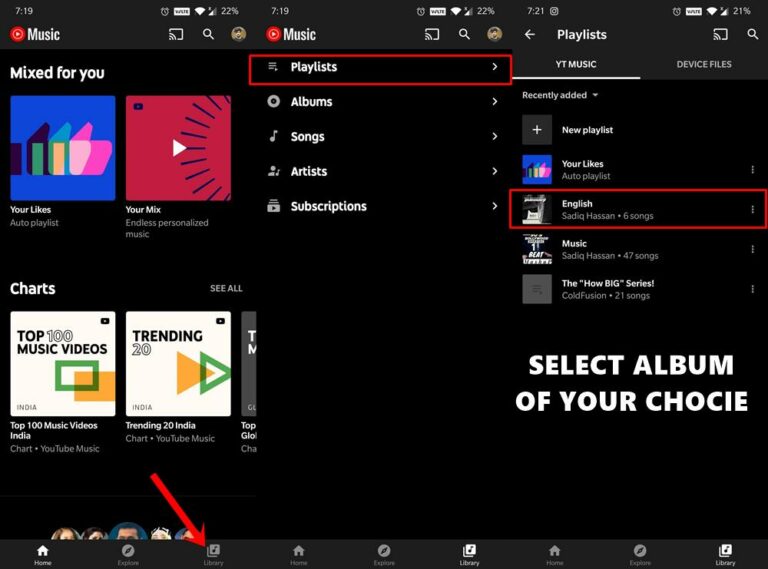Open Subscriptions row in Library
The height and width of the screenshot is (569, 768).
pyautogui.click(x=384, y=206)
